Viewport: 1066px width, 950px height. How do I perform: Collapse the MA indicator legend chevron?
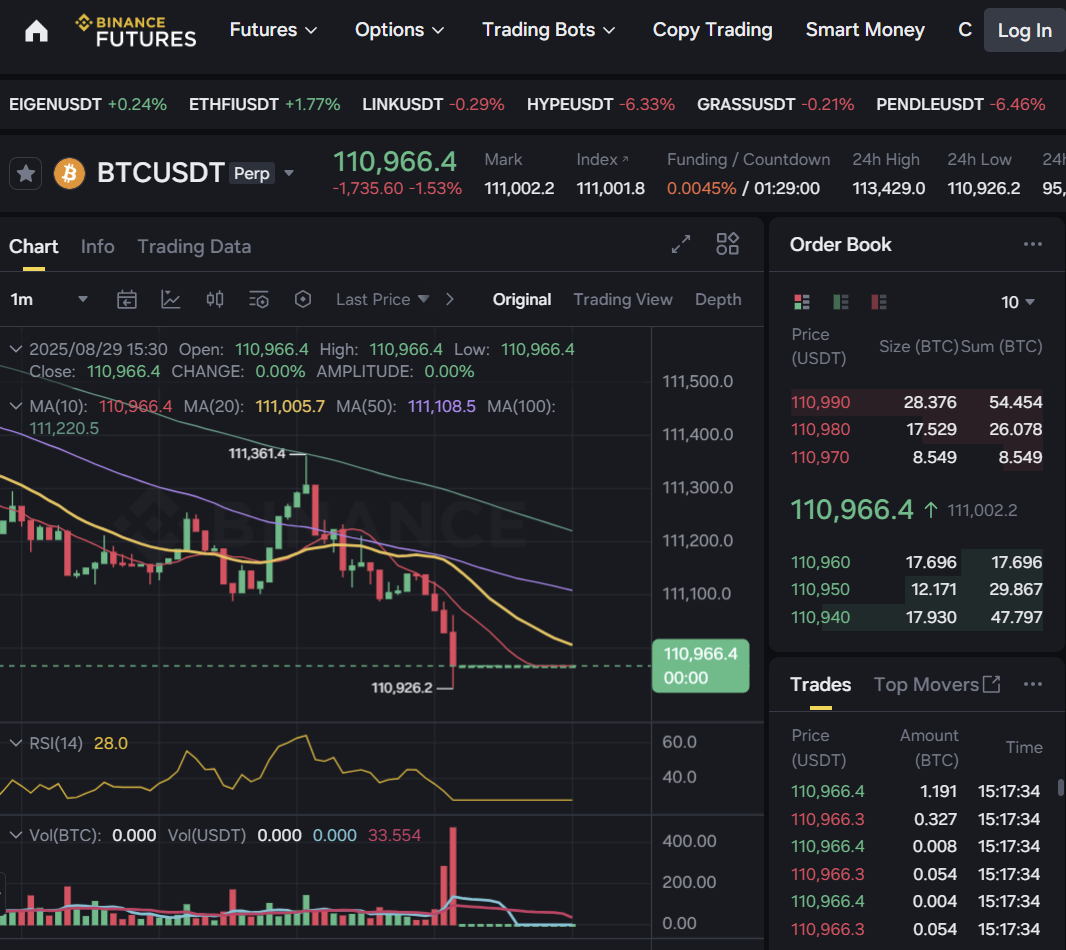click(16, 406)
